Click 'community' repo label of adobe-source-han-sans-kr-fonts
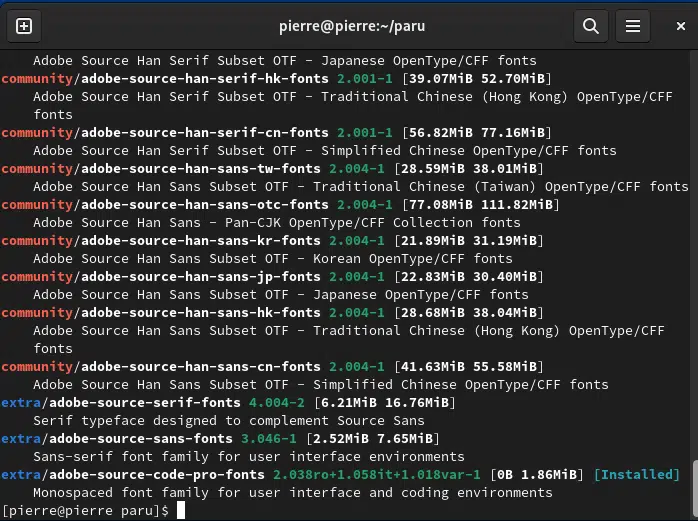The image size is (698, 521). pos(37,241)
